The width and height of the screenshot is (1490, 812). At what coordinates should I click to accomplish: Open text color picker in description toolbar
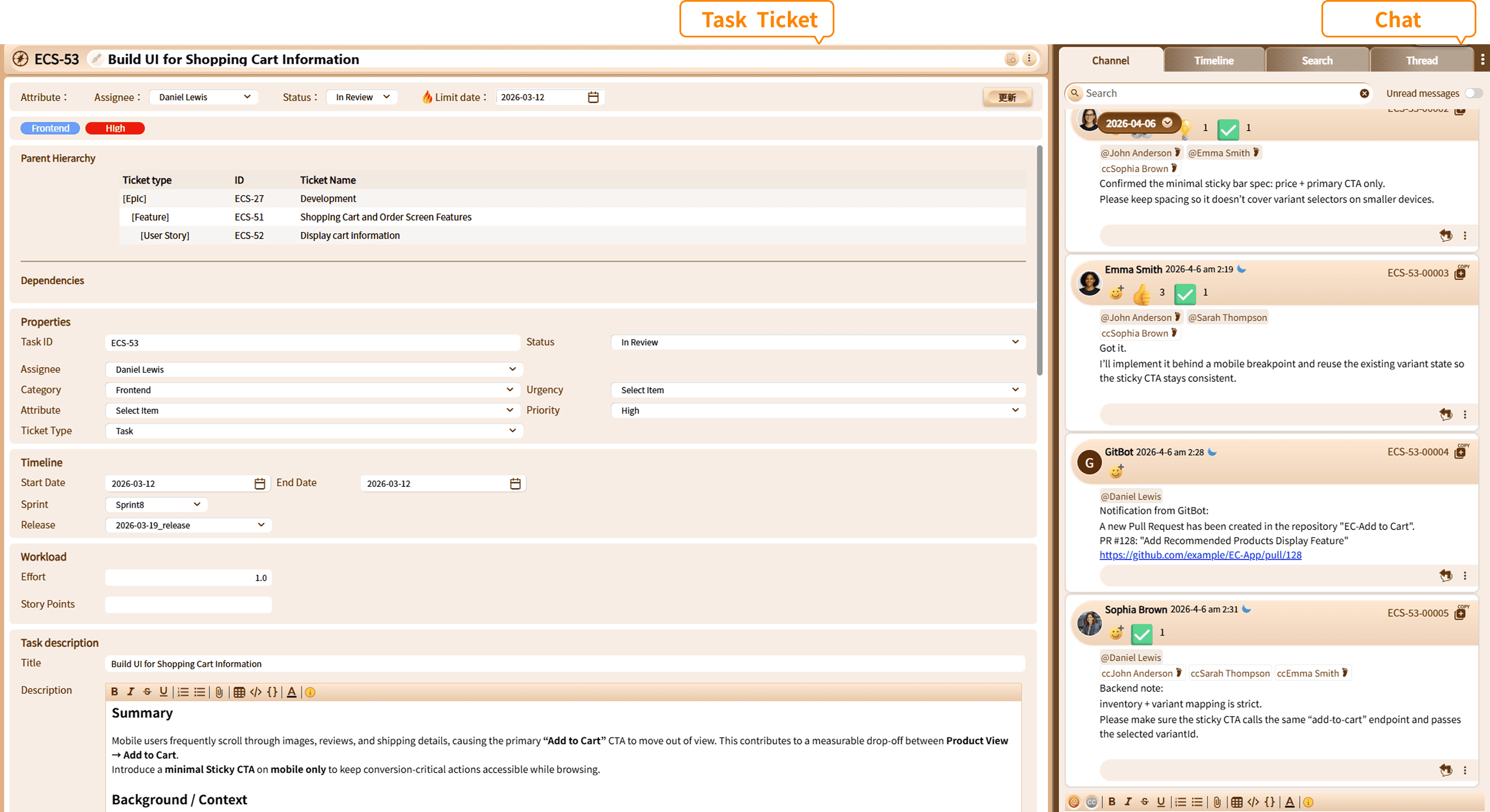coord(292,692)
